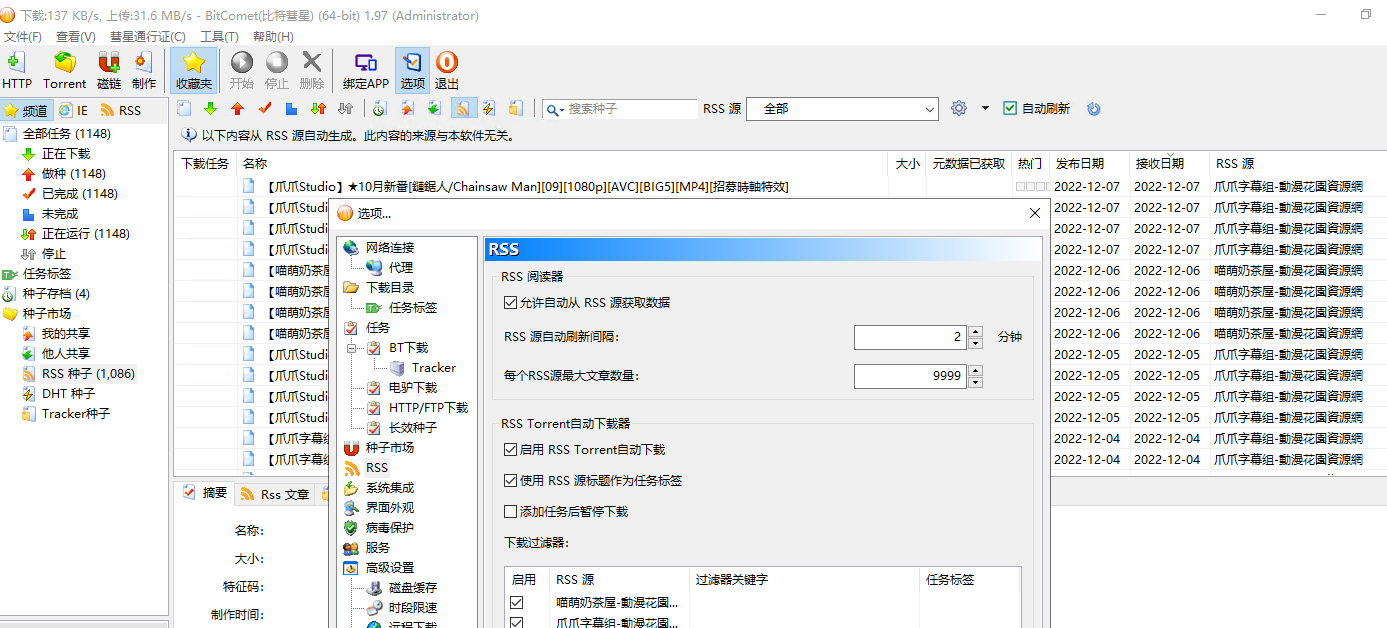
Task: Collapse the BT下载 tree node
Action: 352,348
